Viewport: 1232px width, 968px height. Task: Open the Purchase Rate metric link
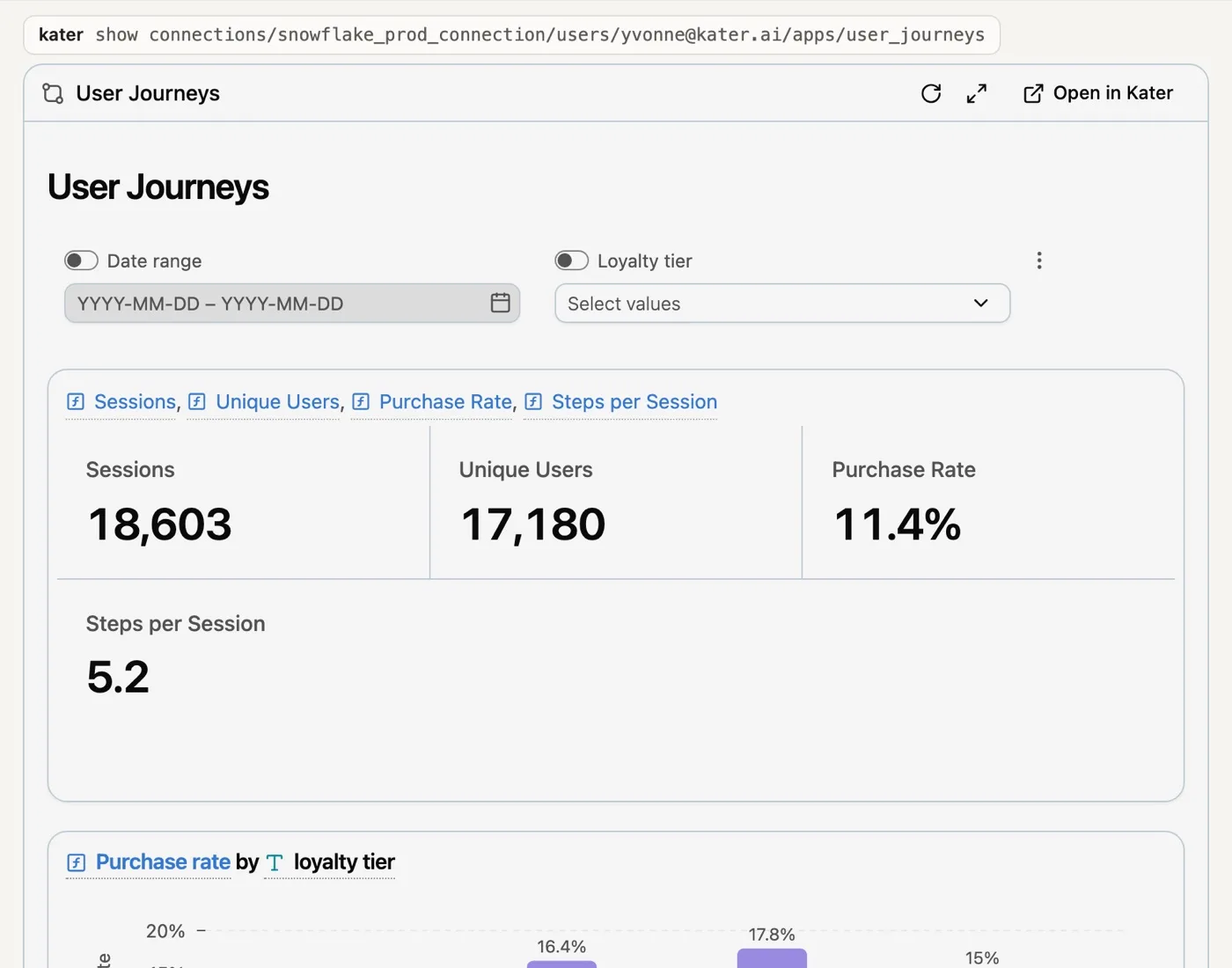[433, 402]
